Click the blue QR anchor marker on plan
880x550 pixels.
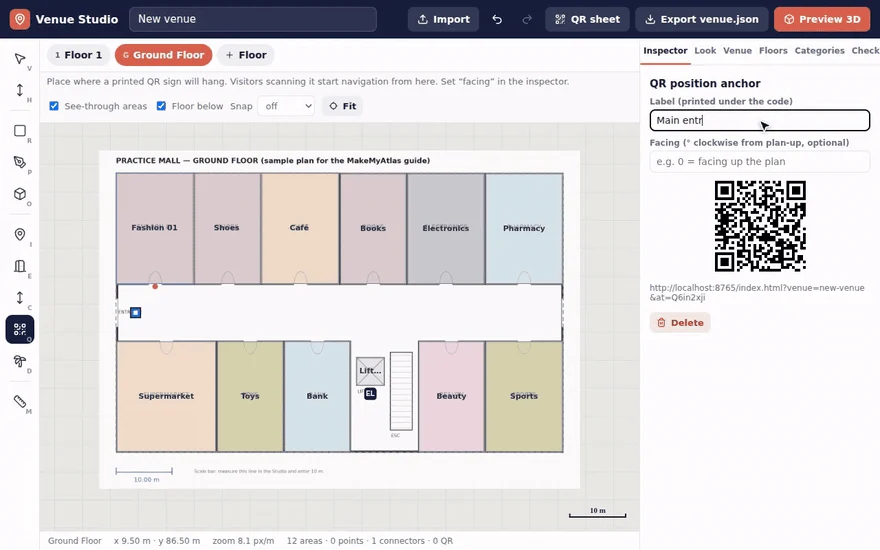[135, 313]
